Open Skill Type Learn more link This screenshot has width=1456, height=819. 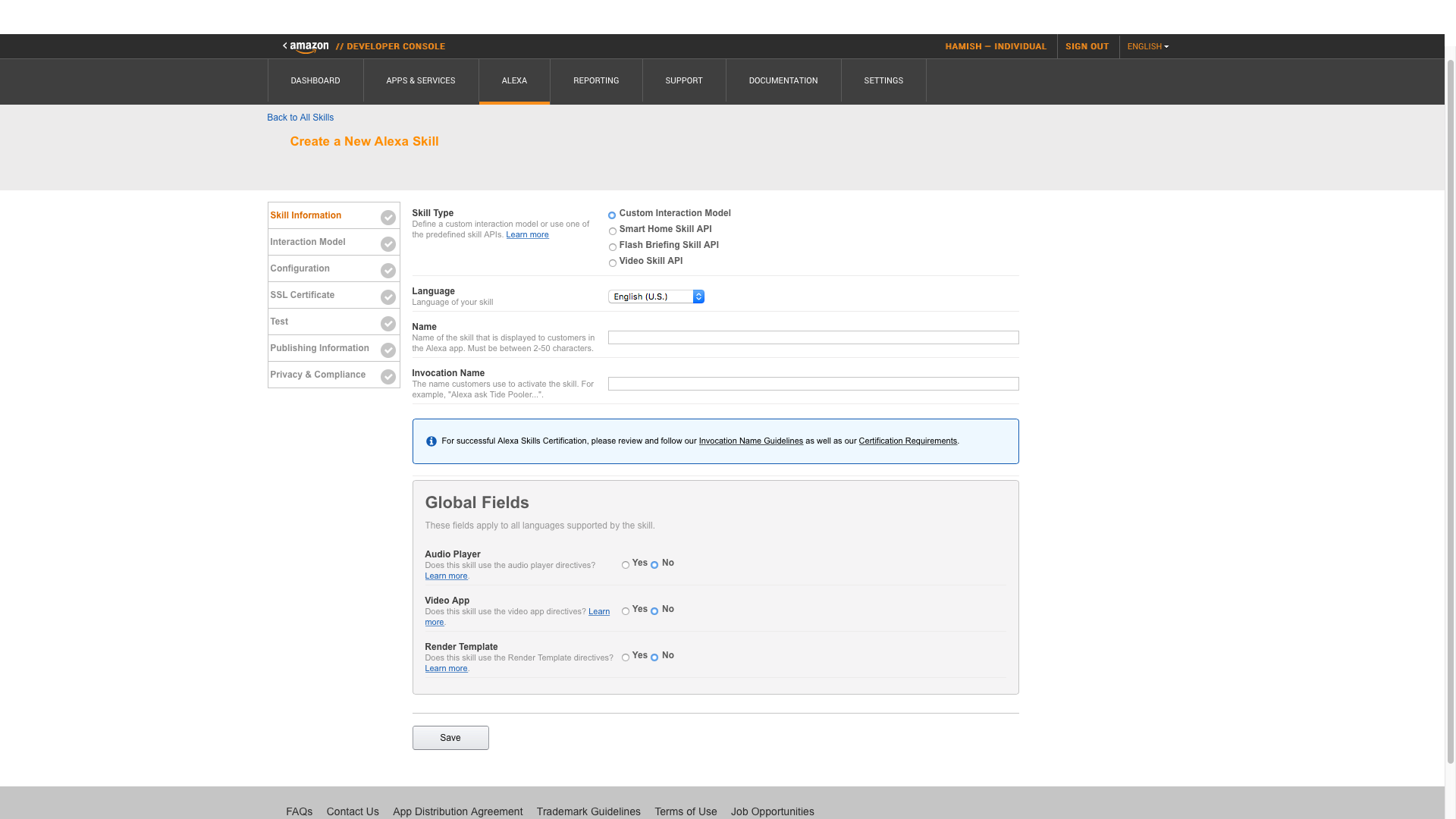click(527, 235)
